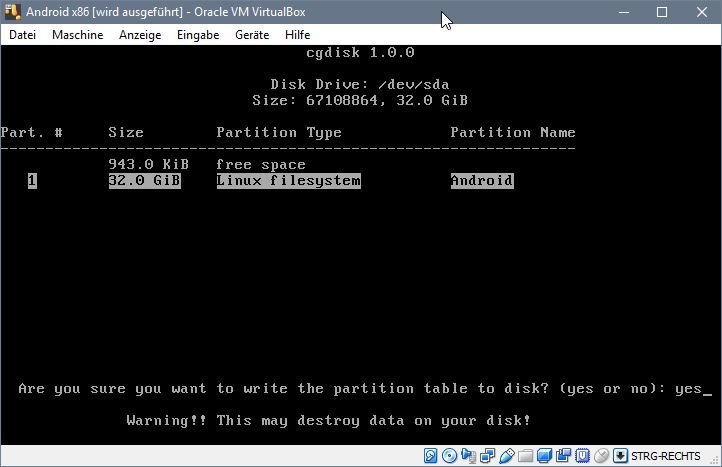Image resolution: width=722 pixels, height=467 pixels.
Task: Click the mouse integration status icon
Action: tap(601, 456)
